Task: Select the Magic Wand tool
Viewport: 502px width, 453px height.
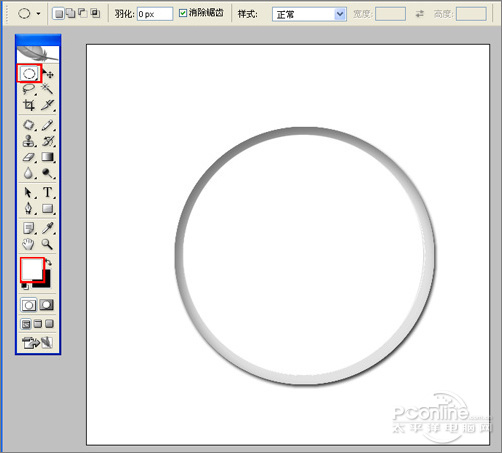Action: 47,89
